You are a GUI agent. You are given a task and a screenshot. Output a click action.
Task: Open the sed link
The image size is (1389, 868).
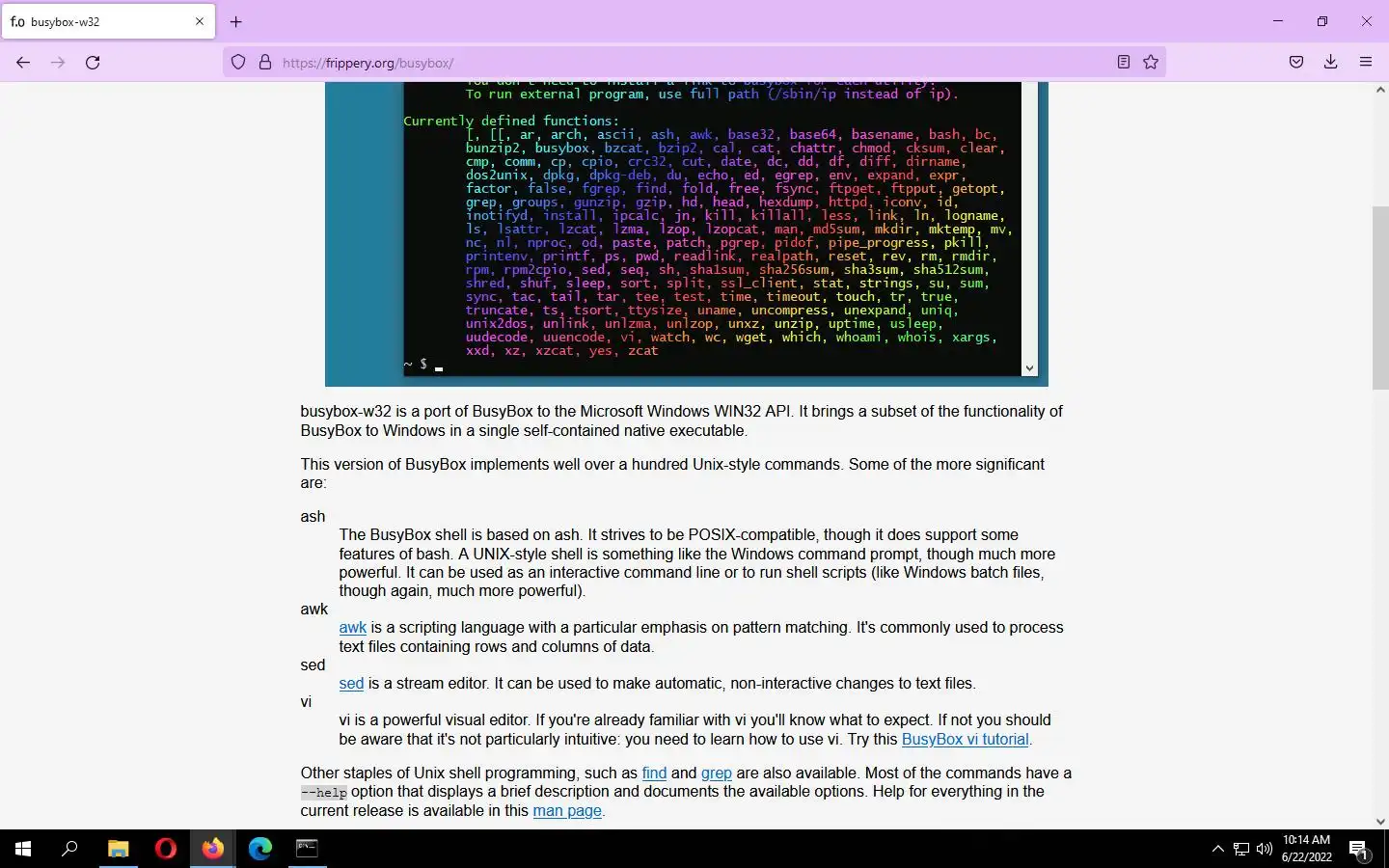(351, 684)
